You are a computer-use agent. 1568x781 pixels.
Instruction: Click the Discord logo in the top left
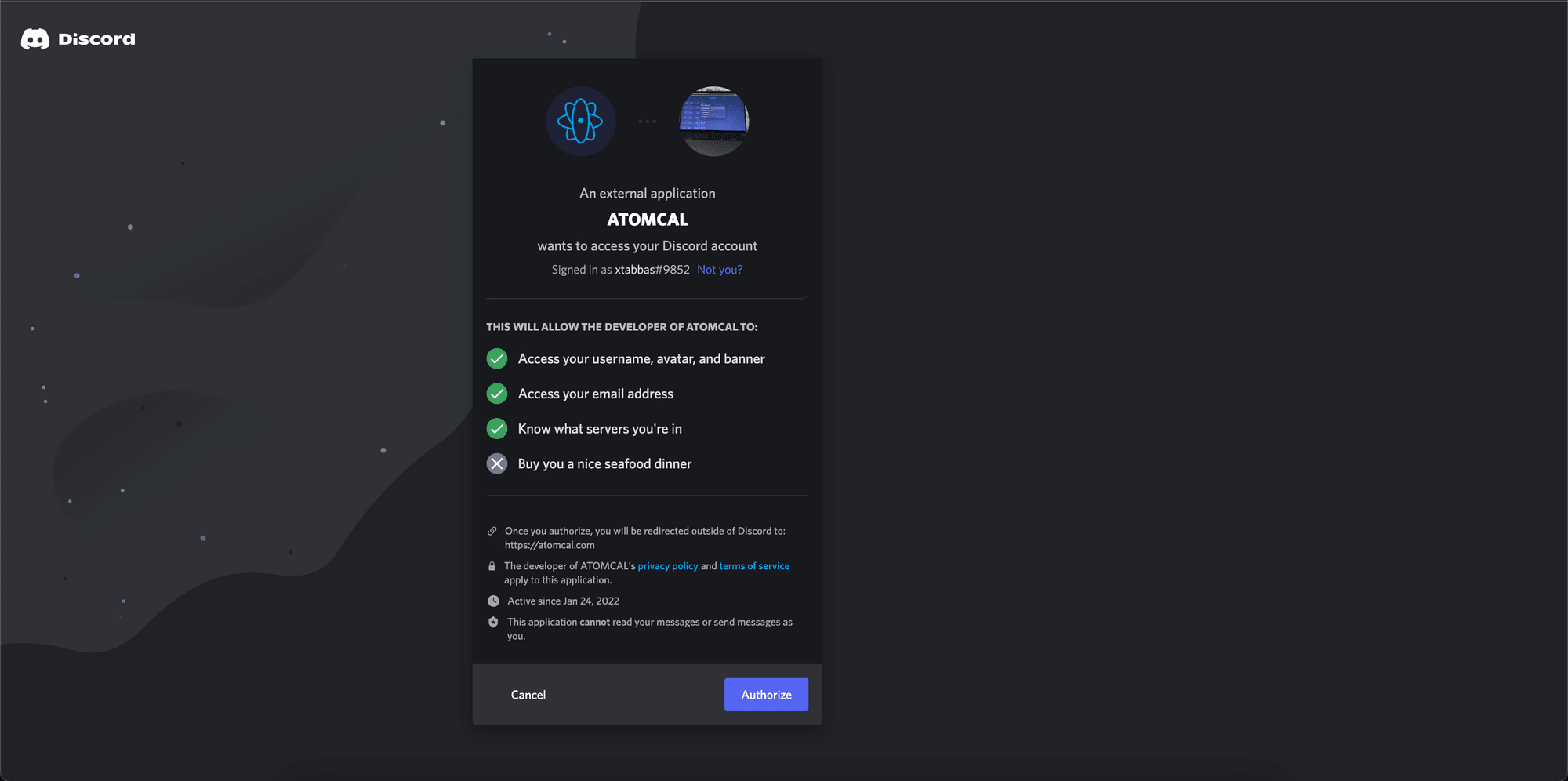click(x=78, y=39)
